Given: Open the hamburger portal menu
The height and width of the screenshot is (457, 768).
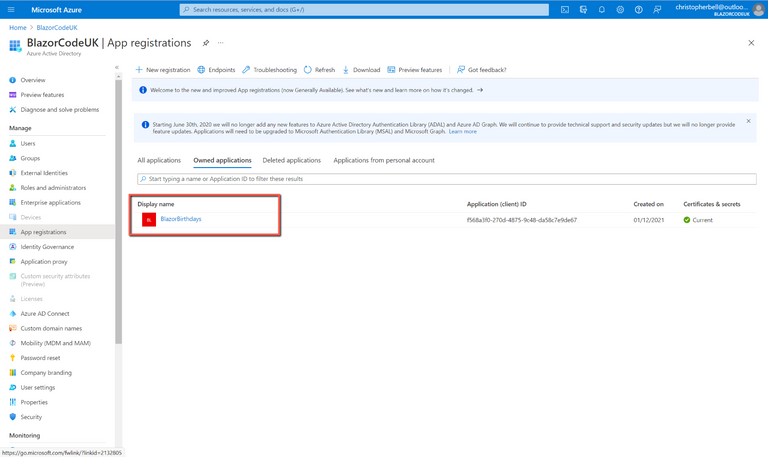Looking at the screenshot, I should coord(11,10).
